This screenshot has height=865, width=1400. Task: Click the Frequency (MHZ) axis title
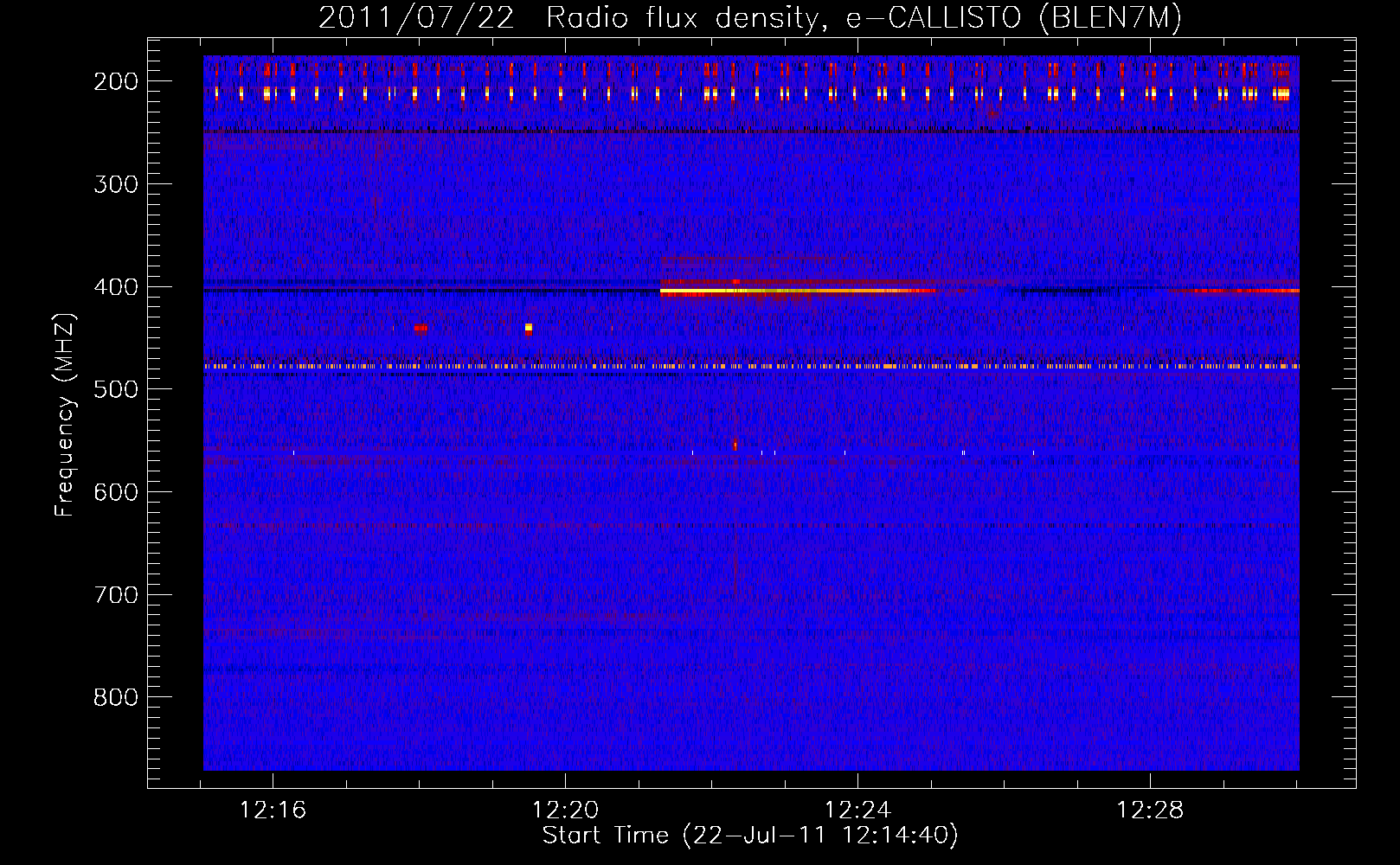66,414
